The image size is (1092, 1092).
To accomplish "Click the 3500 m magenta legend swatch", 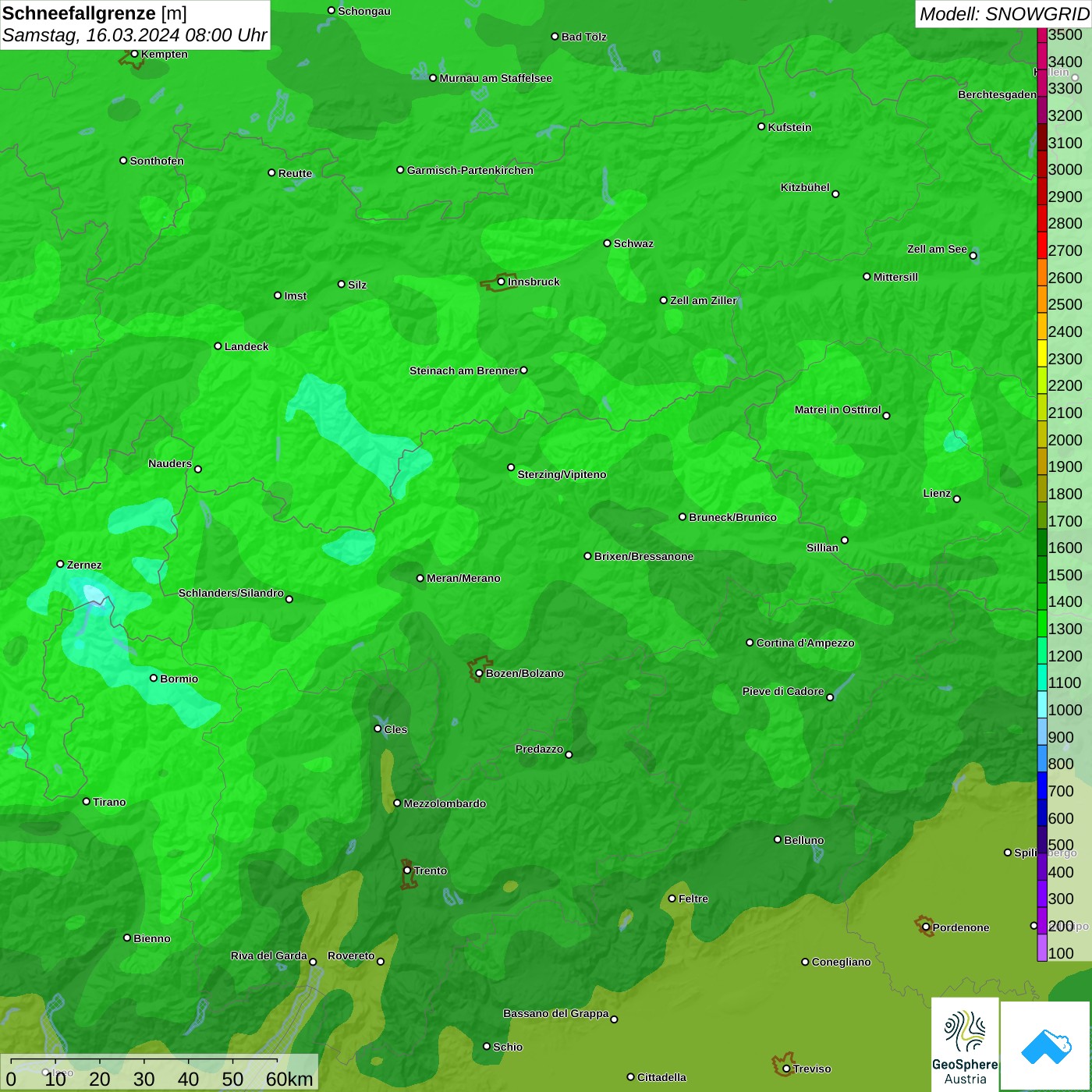I will [x=1042, y=34].
